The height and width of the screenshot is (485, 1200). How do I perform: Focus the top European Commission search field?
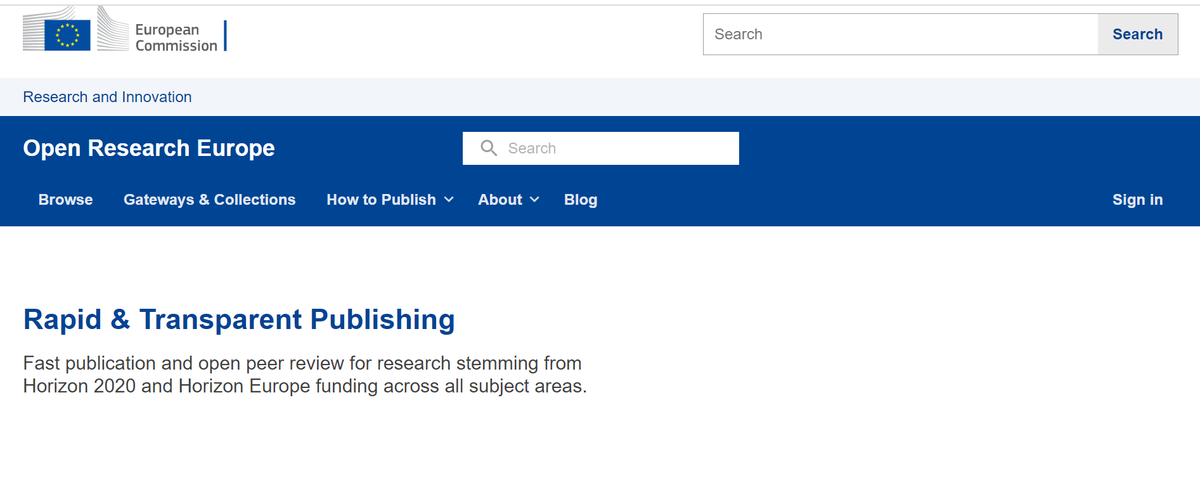901,34
